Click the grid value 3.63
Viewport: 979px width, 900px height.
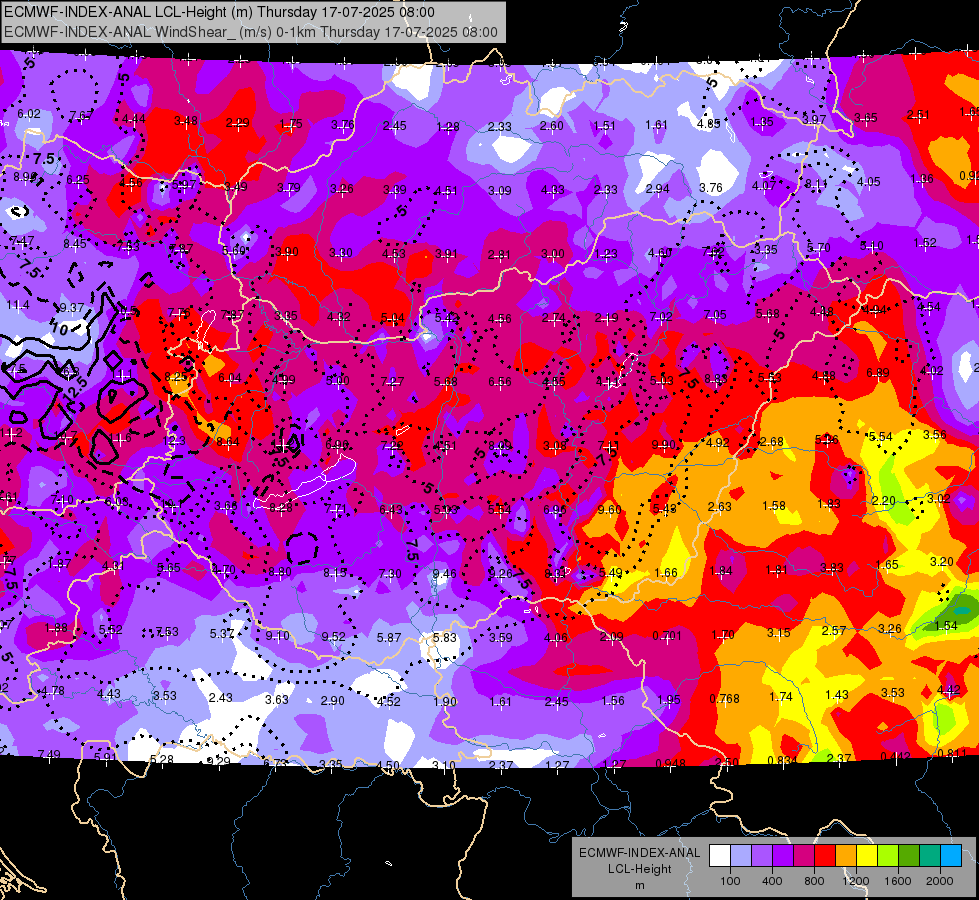point(277,700)
